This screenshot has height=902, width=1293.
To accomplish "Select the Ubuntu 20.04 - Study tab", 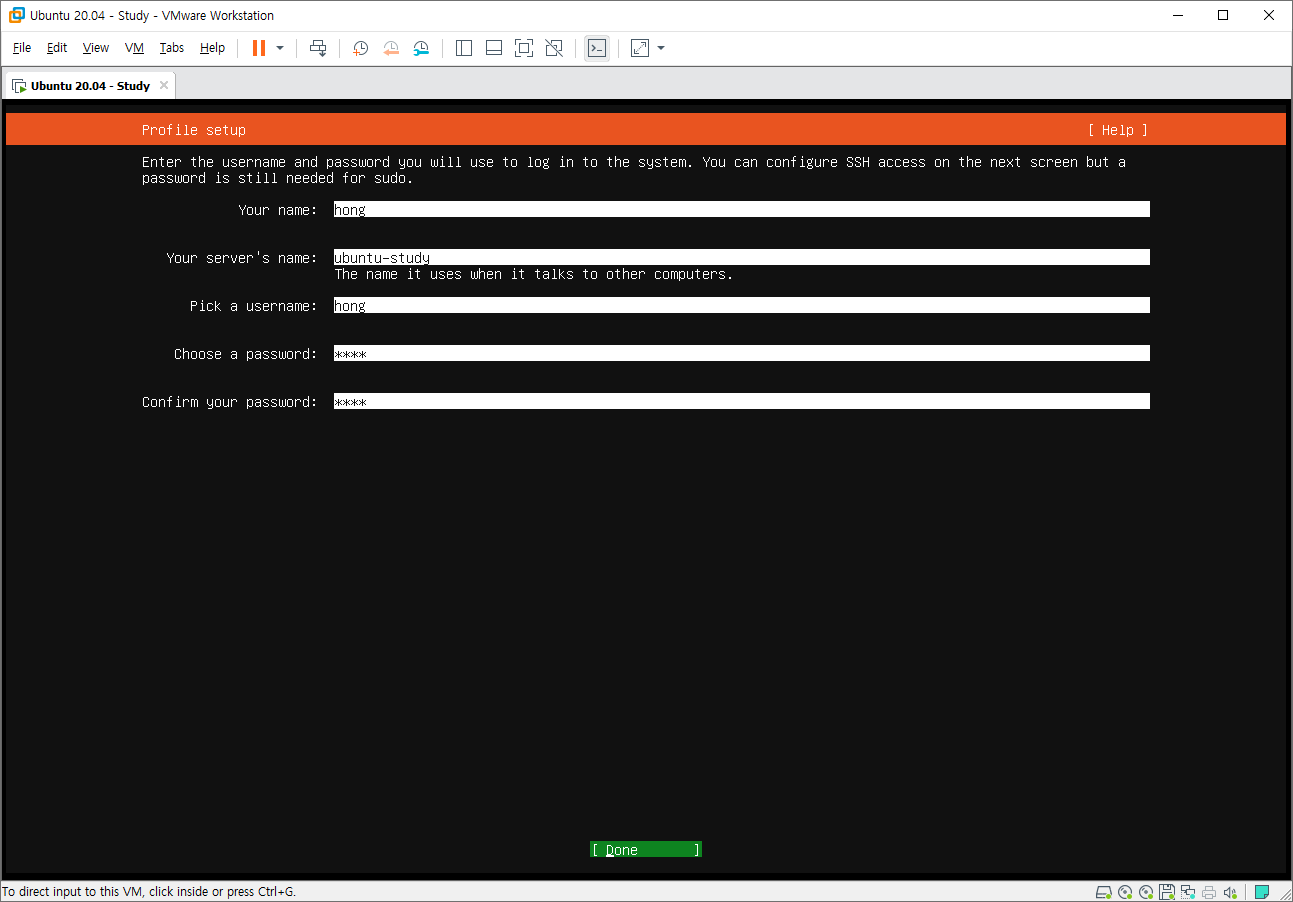I will click(90, 86).
